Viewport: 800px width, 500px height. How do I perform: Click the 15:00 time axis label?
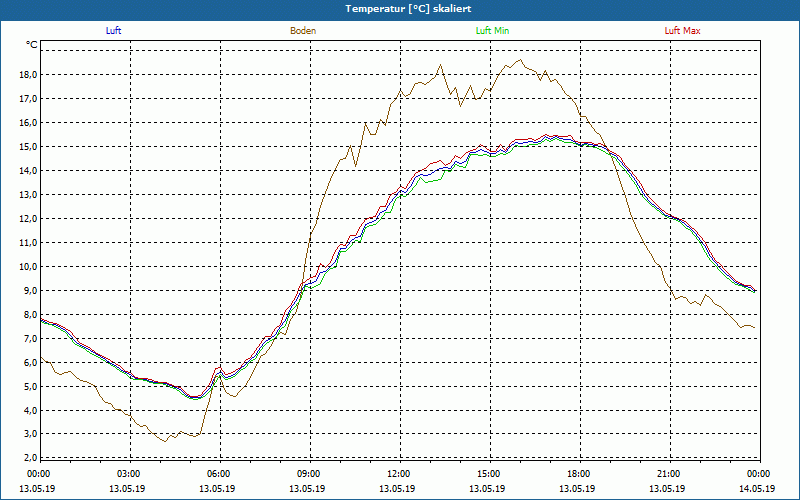pos(490,474)
